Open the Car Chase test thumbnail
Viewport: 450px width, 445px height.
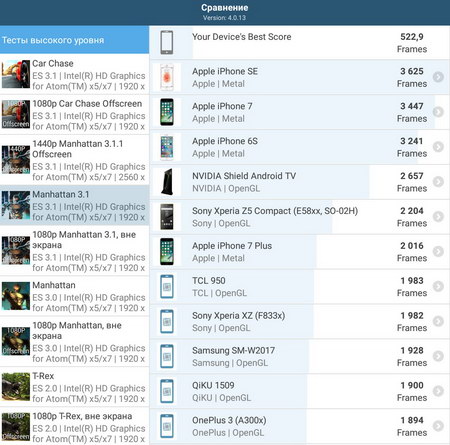point(16,74)
